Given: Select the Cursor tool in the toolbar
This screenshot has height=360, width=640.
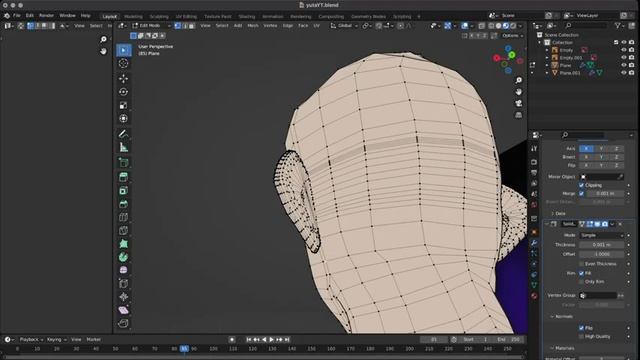Looking at the screenshot, I should (123, 63).
